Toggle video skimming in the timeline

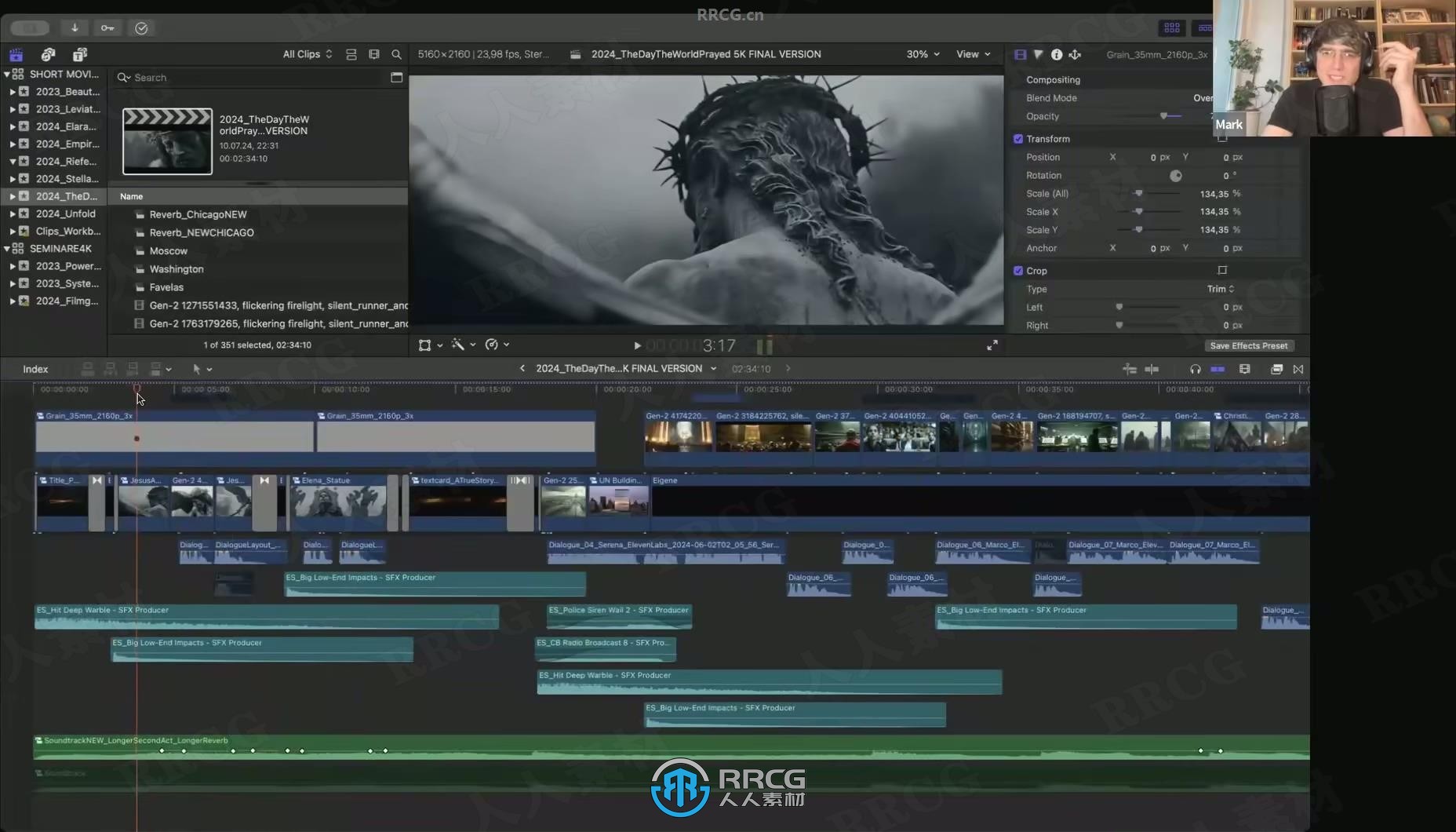tap(1130, 369)
